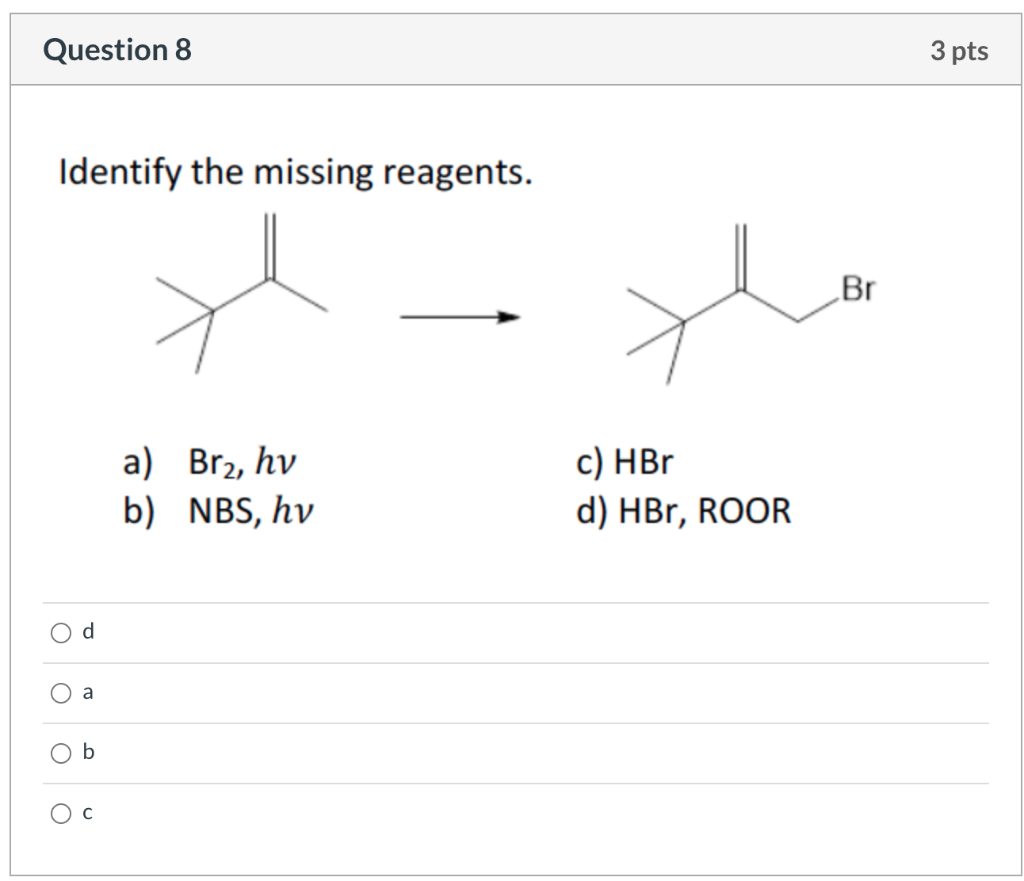Click the letter a next to its radio
Image resolution: width=1024 pixels, height=881 pixels.
[86, 691]
